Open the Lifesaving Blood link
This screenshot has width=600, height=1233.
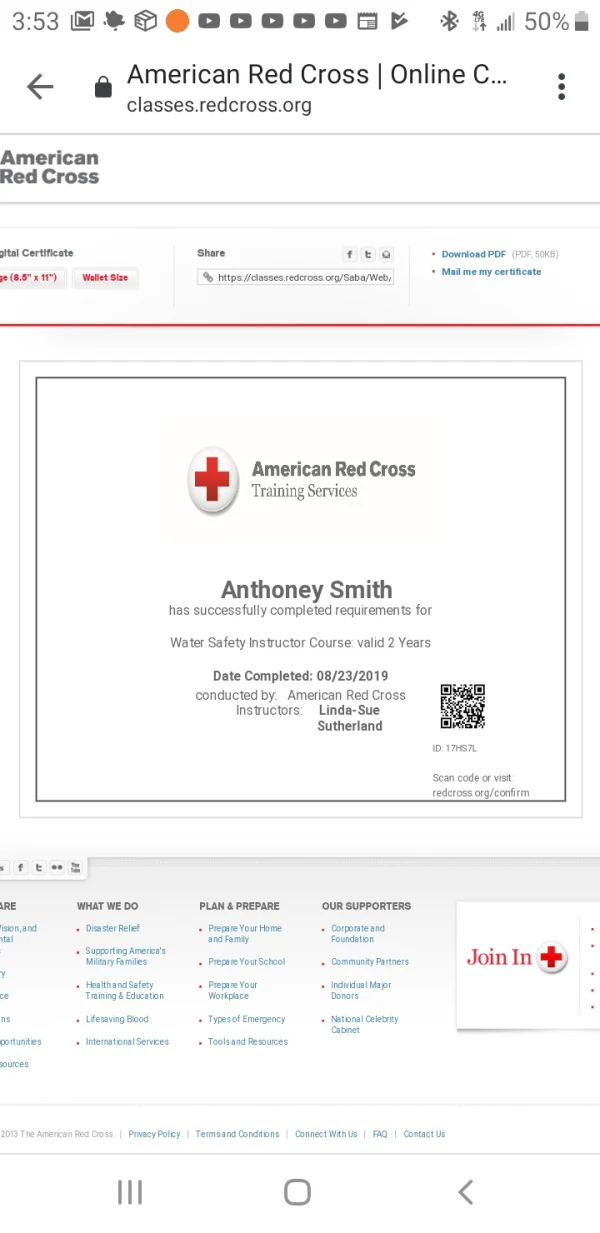tap(117, 1019)
